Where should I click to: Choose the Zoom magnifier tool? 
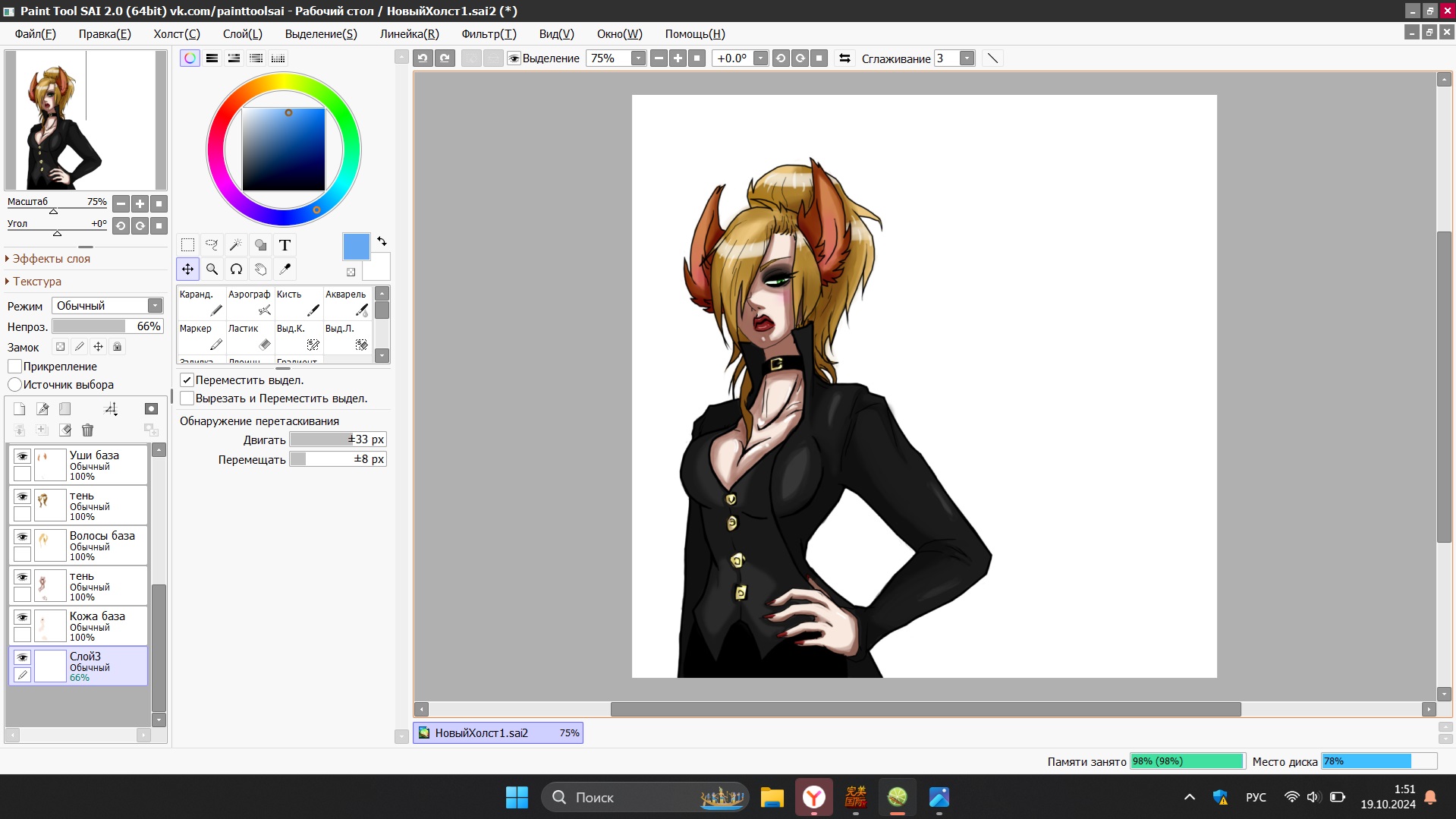pyautogui.click(x=212, y=269)
